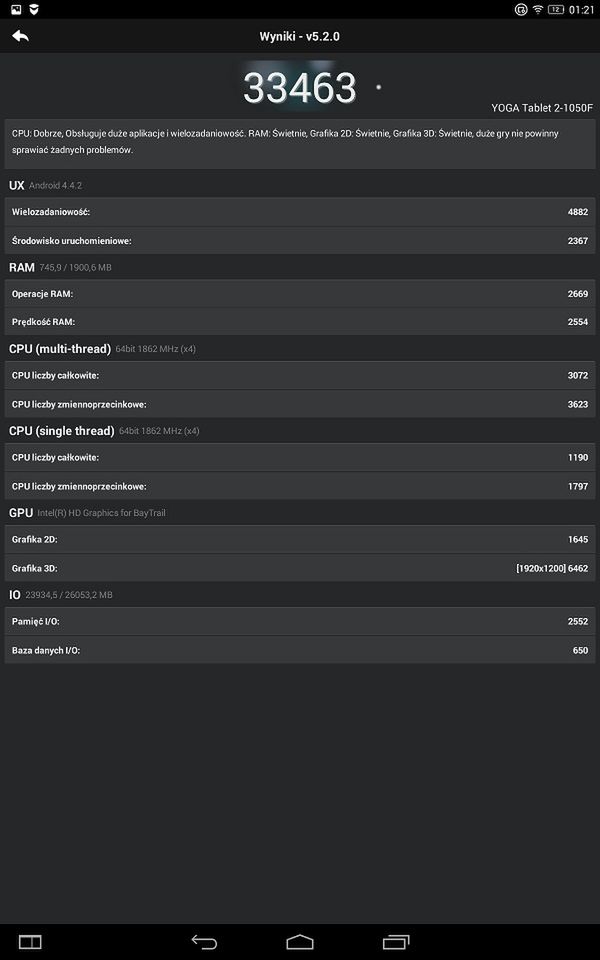Viewport: 600px width, 960px height.
Task: Click the total score 33463
Action: pyautogui.click(x=300, y=88)
